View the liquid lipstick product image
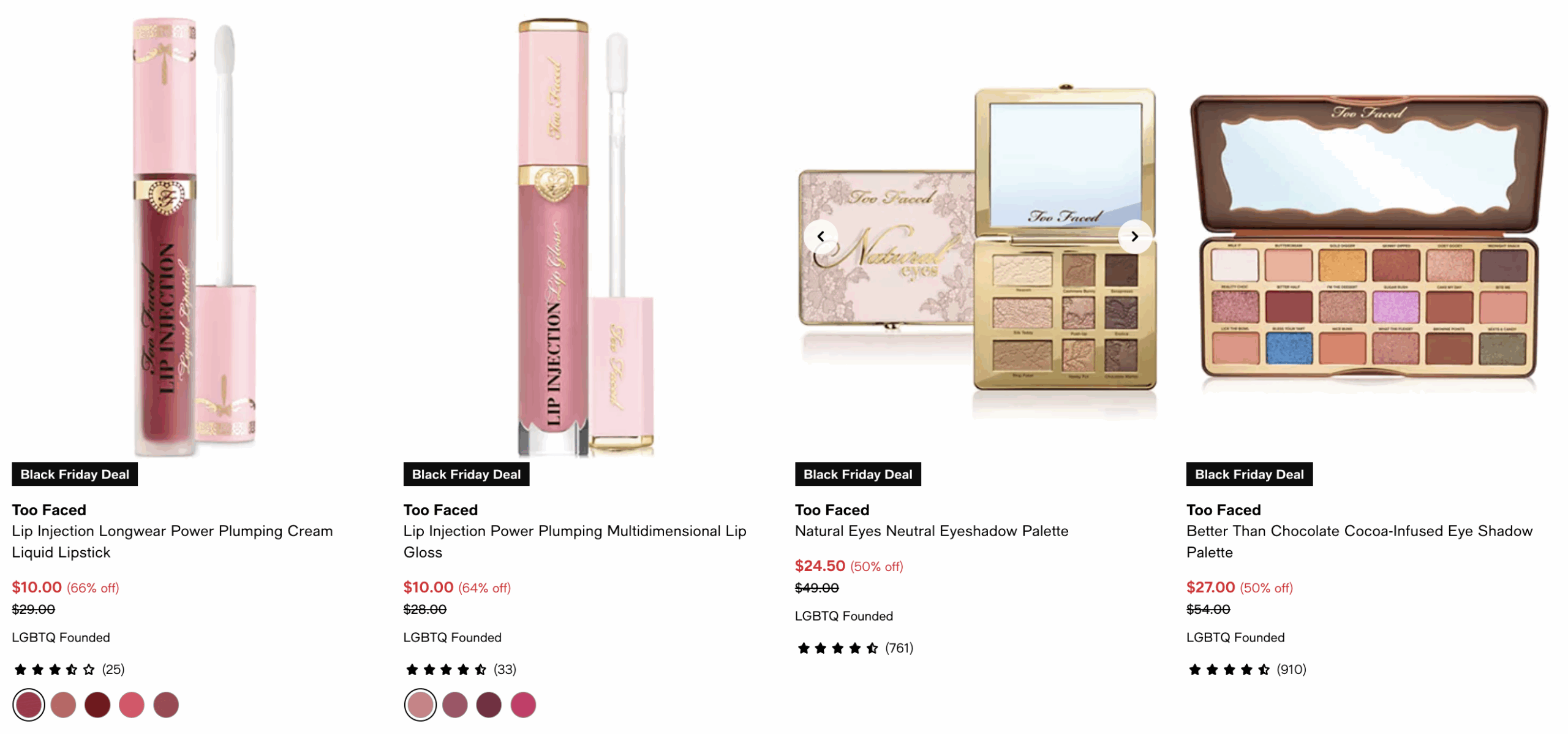The height and width of the screenshot is (734, 1568). pyautogui.click(x=195, y=236)
